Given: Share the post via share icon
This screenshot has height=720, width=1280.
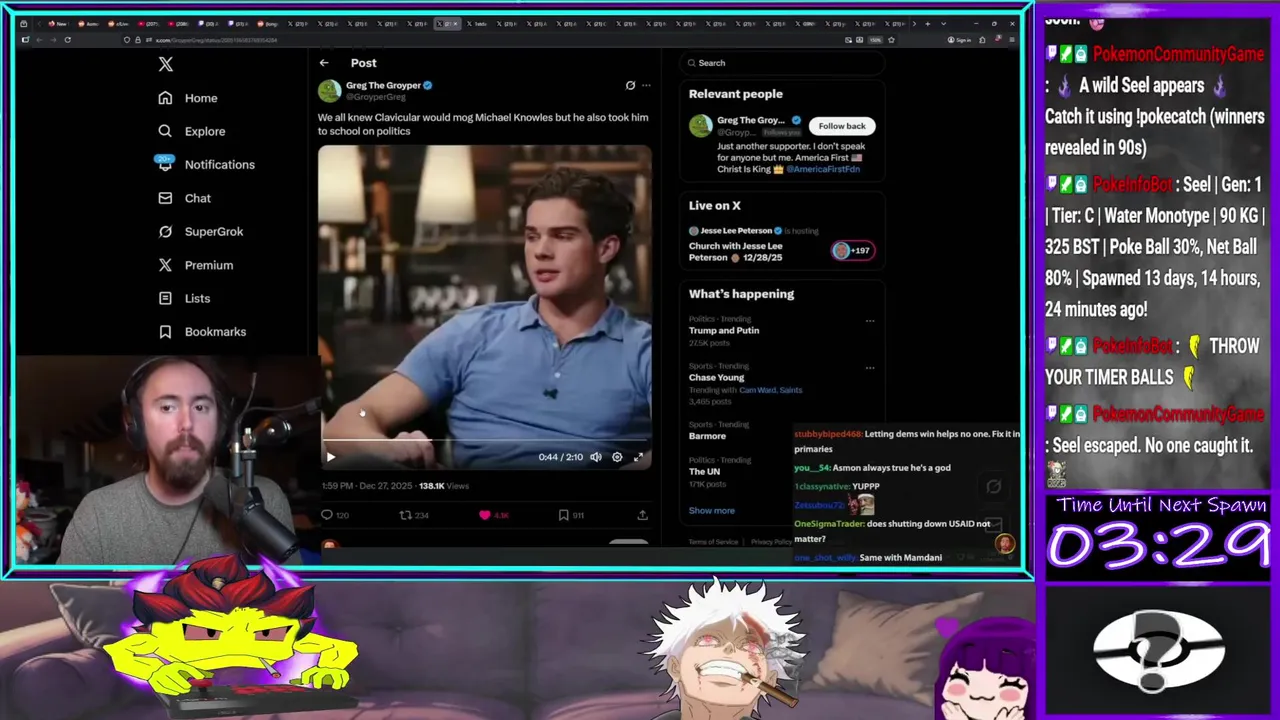Looking at the screenshot, I should click(x=642, y=515).
